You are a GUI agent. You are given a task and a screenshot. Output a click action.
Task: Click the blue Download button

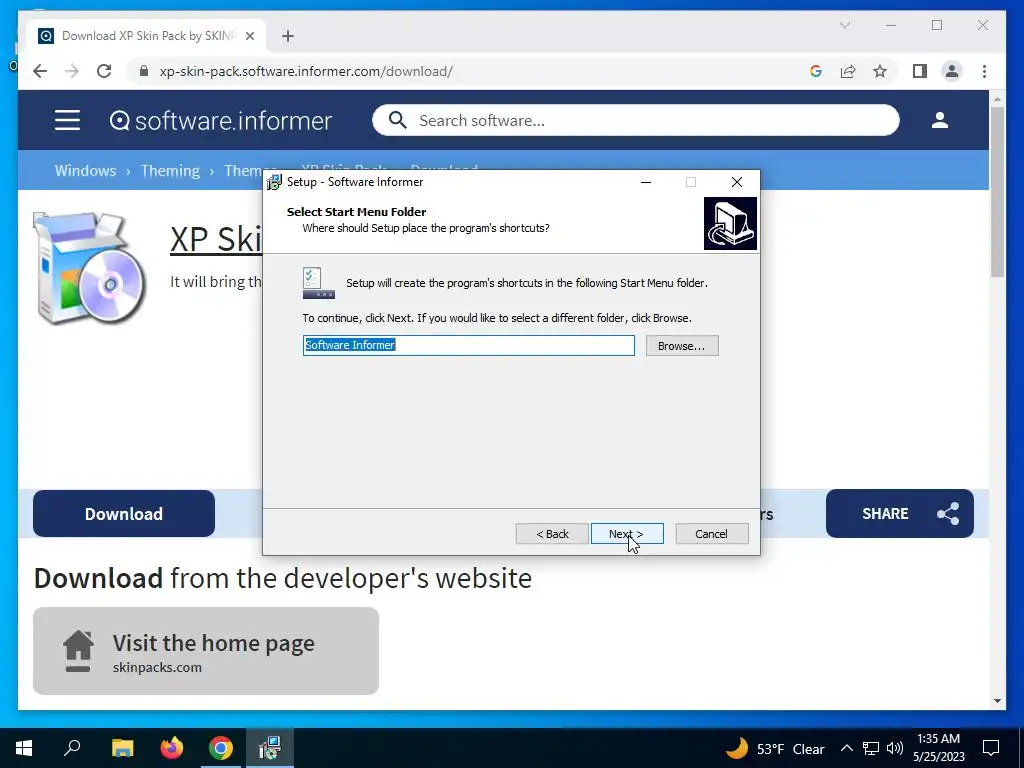123,513
